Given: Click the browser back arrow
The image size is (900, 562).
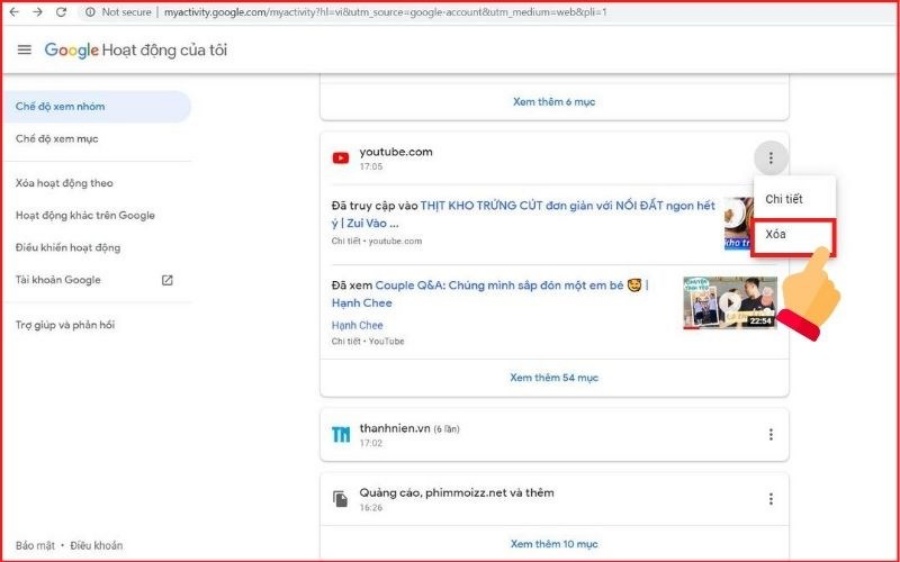Looking at the screenshot, I should click(x=14, y=12).
